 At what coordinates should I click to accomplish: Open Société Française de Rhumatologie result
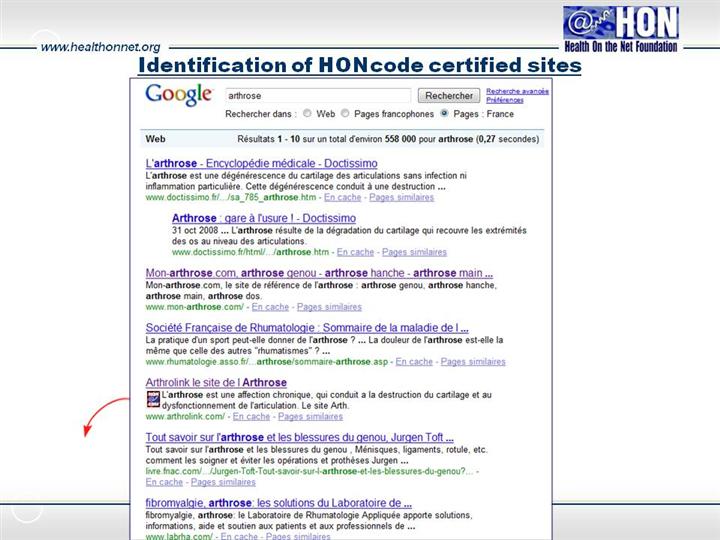(x=307, y=328)
